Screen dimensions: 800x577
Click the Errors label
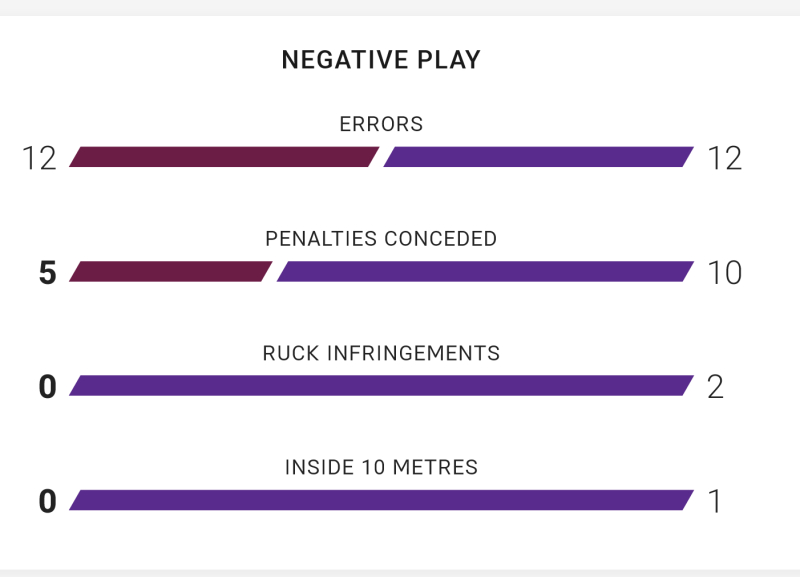point(381,124)
